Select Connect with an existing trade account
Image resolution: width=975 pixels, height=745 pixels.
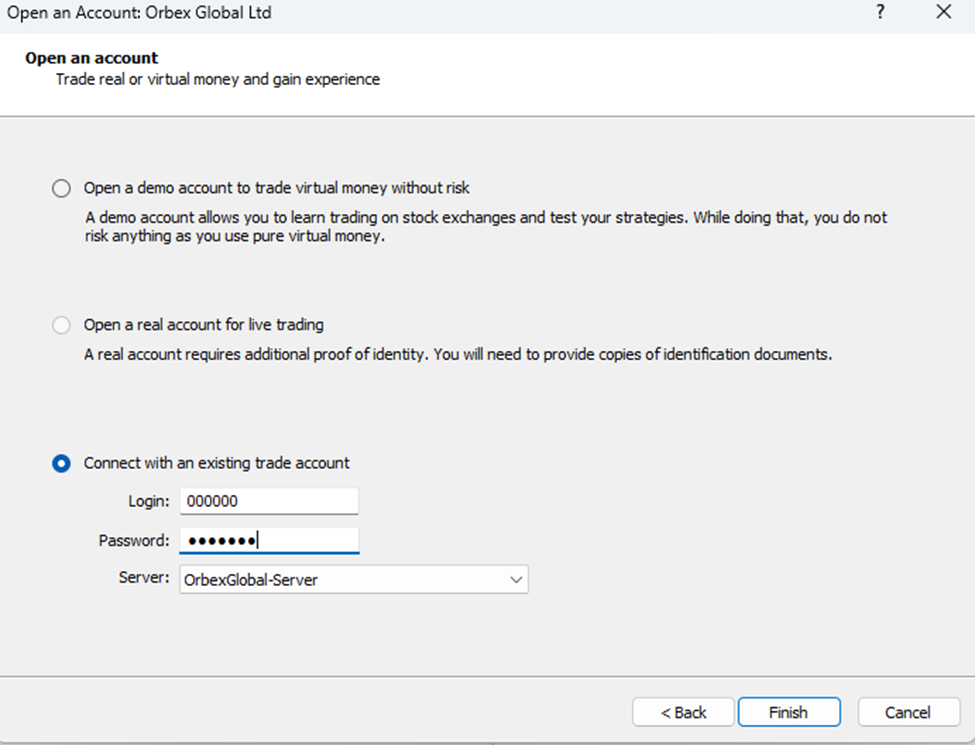pos(61,463)
